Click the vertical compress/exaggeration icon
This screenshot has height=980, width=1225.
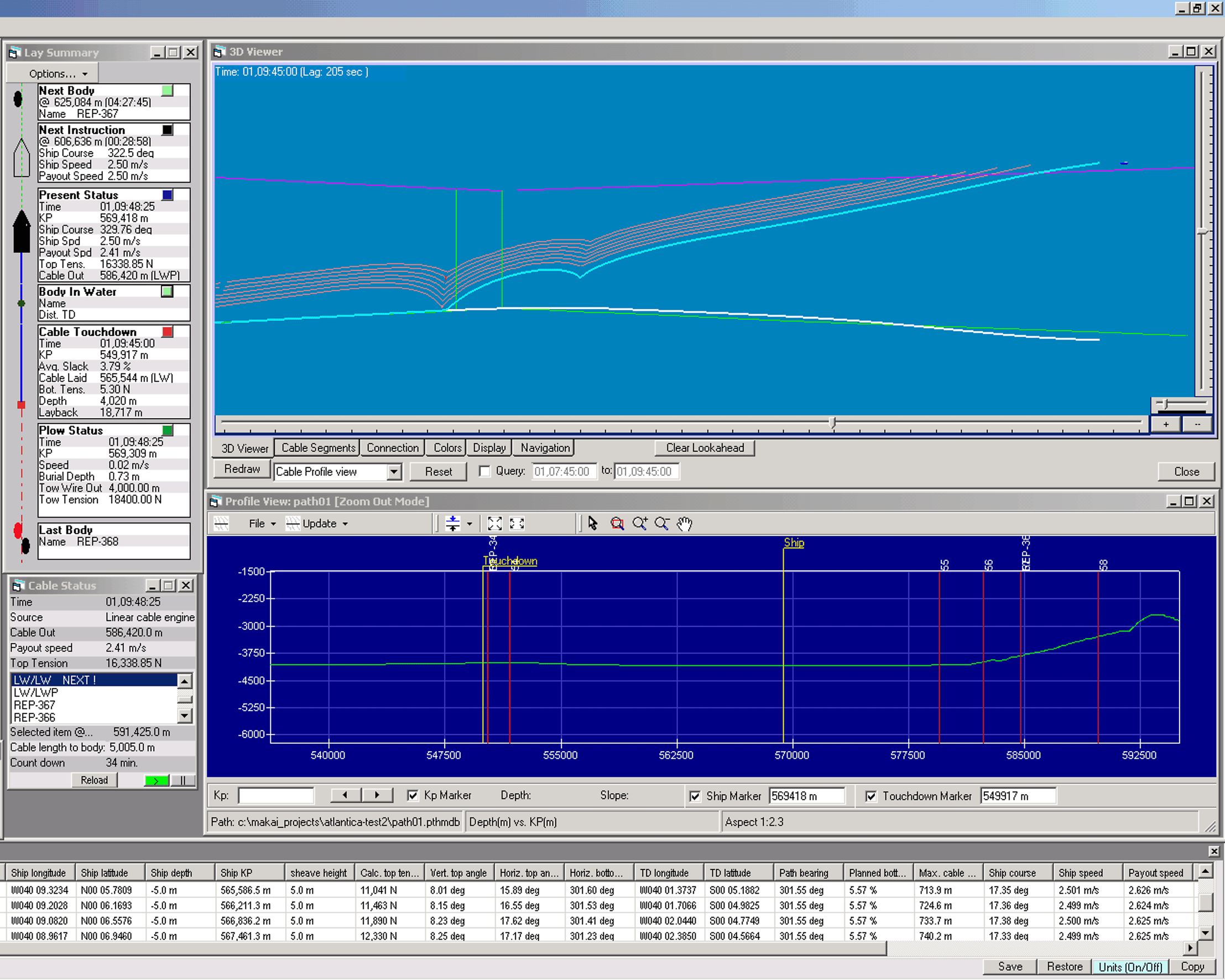pos(452,523)
